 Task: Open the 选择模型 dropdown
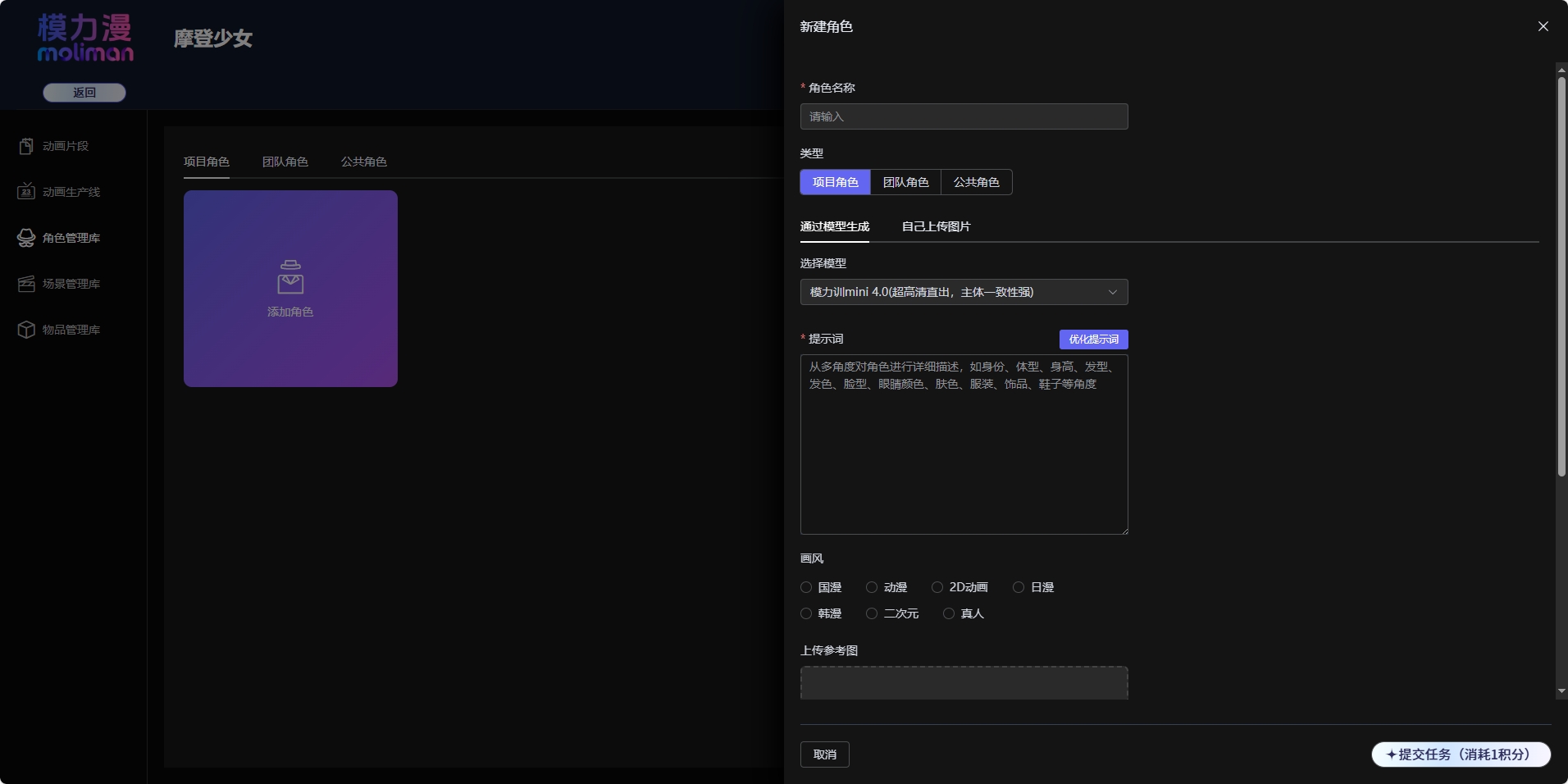pyautogui.click(x=964, y=292)
